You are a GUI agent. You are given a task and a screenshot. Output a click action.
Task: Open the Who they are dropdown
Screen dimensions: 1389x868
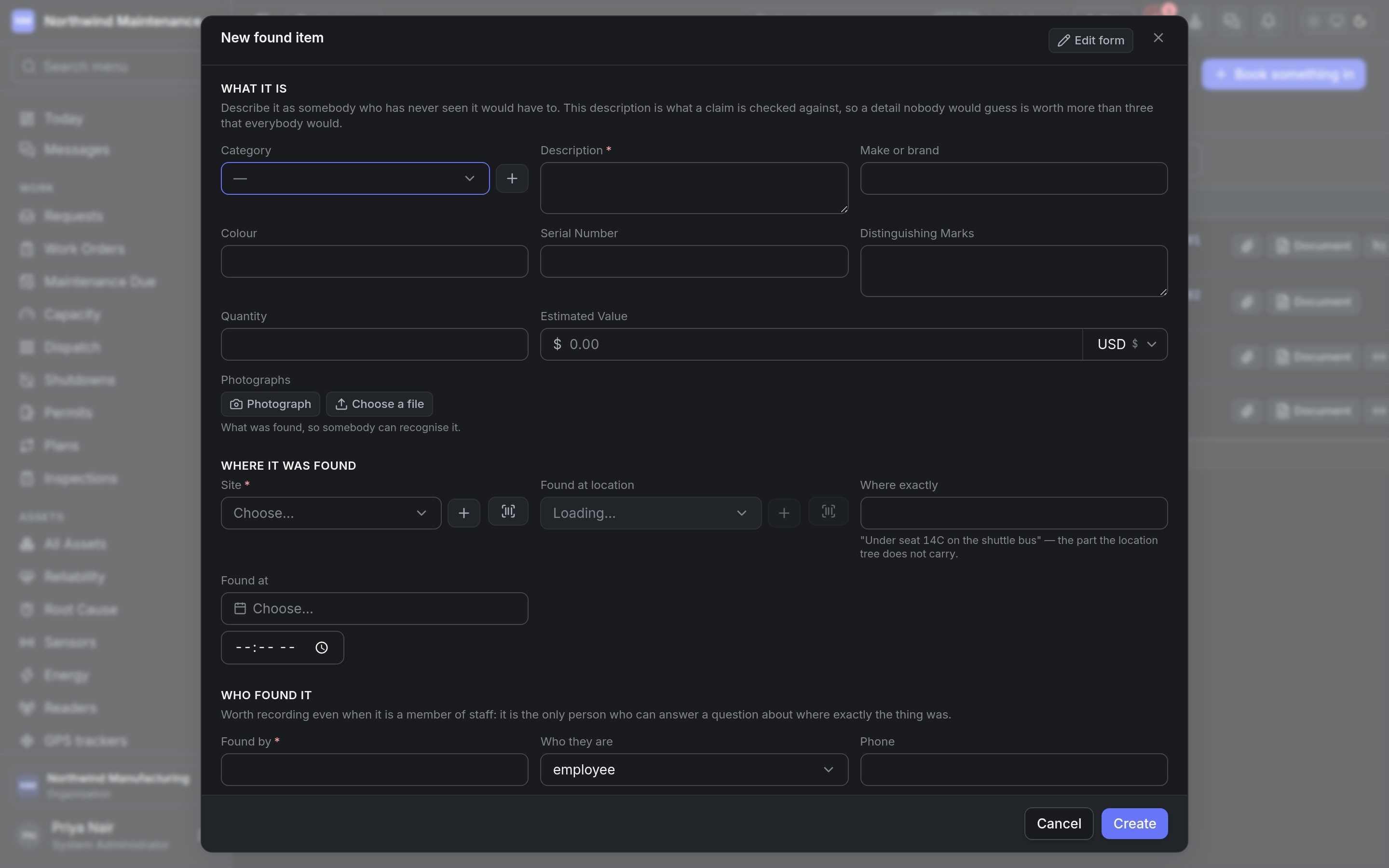click(x=694, y=769)
